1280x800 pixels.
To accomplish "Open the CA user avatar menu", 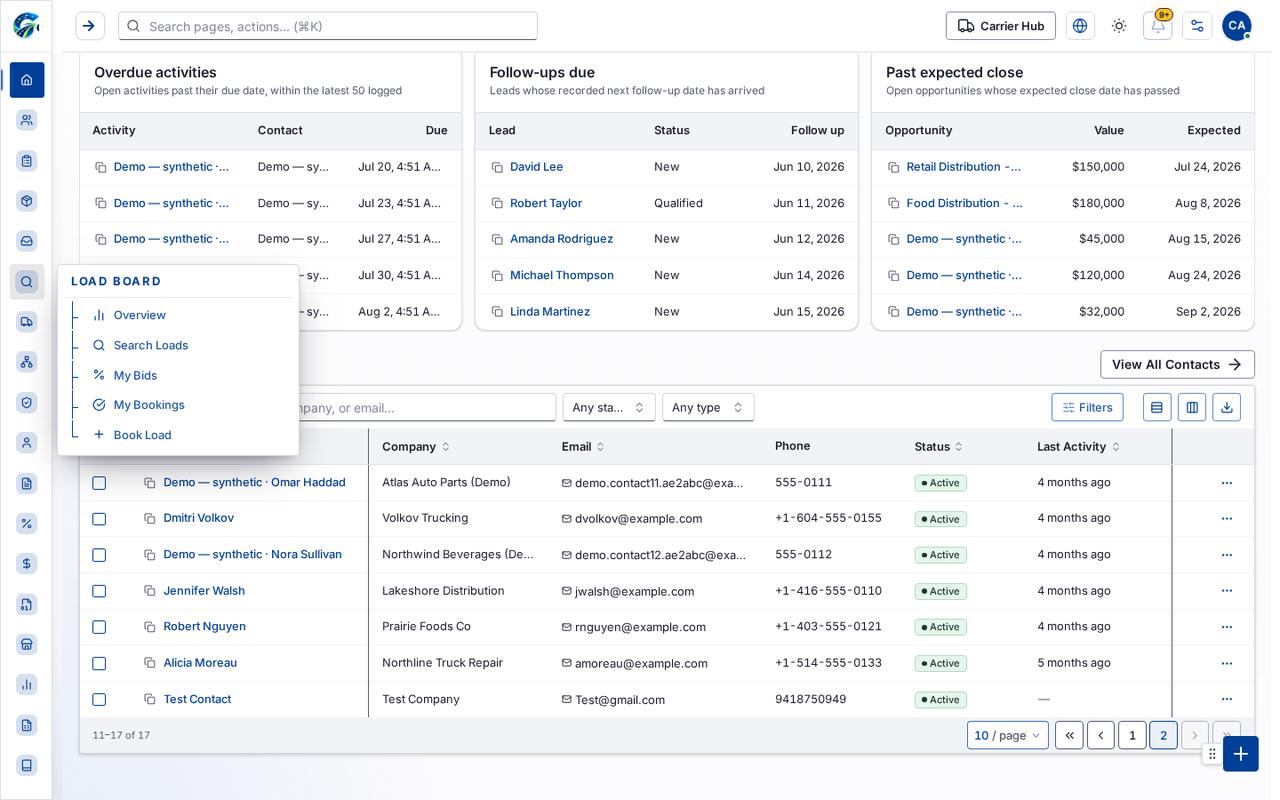I will (1237, 26).
